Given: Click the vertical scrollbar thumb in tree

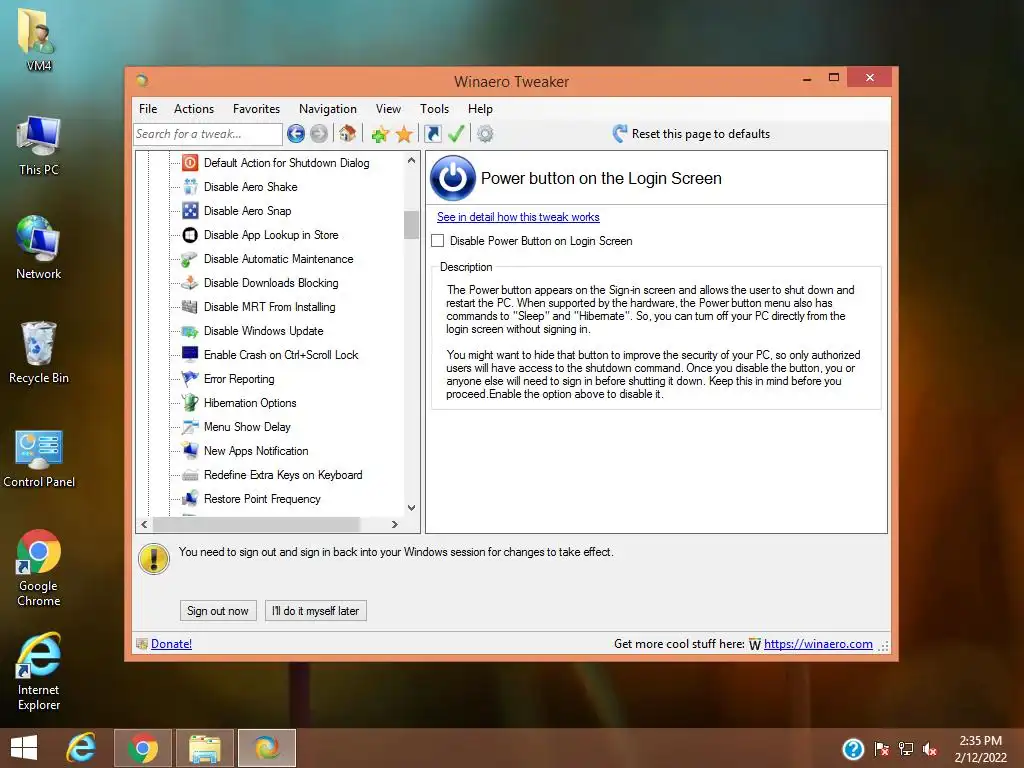Looking at the screenshot, I should pyautogui.click(x=411, y=225).
